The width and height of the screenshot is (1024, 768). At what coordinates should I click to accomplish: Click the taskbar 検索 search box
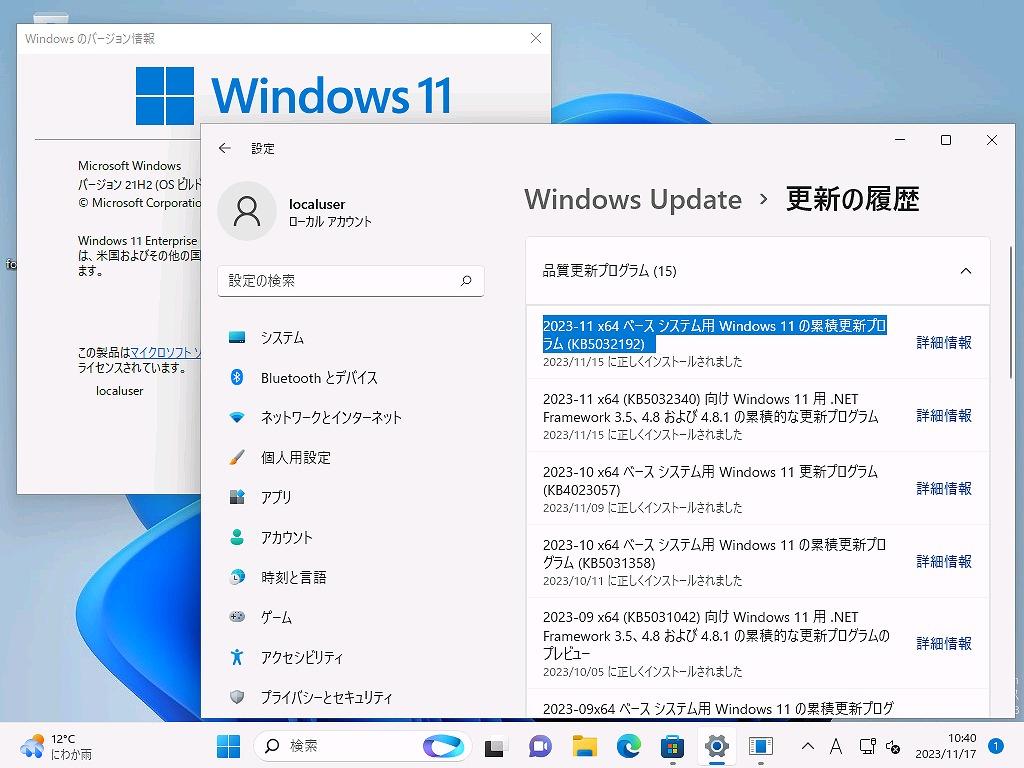tap(361, 746)
